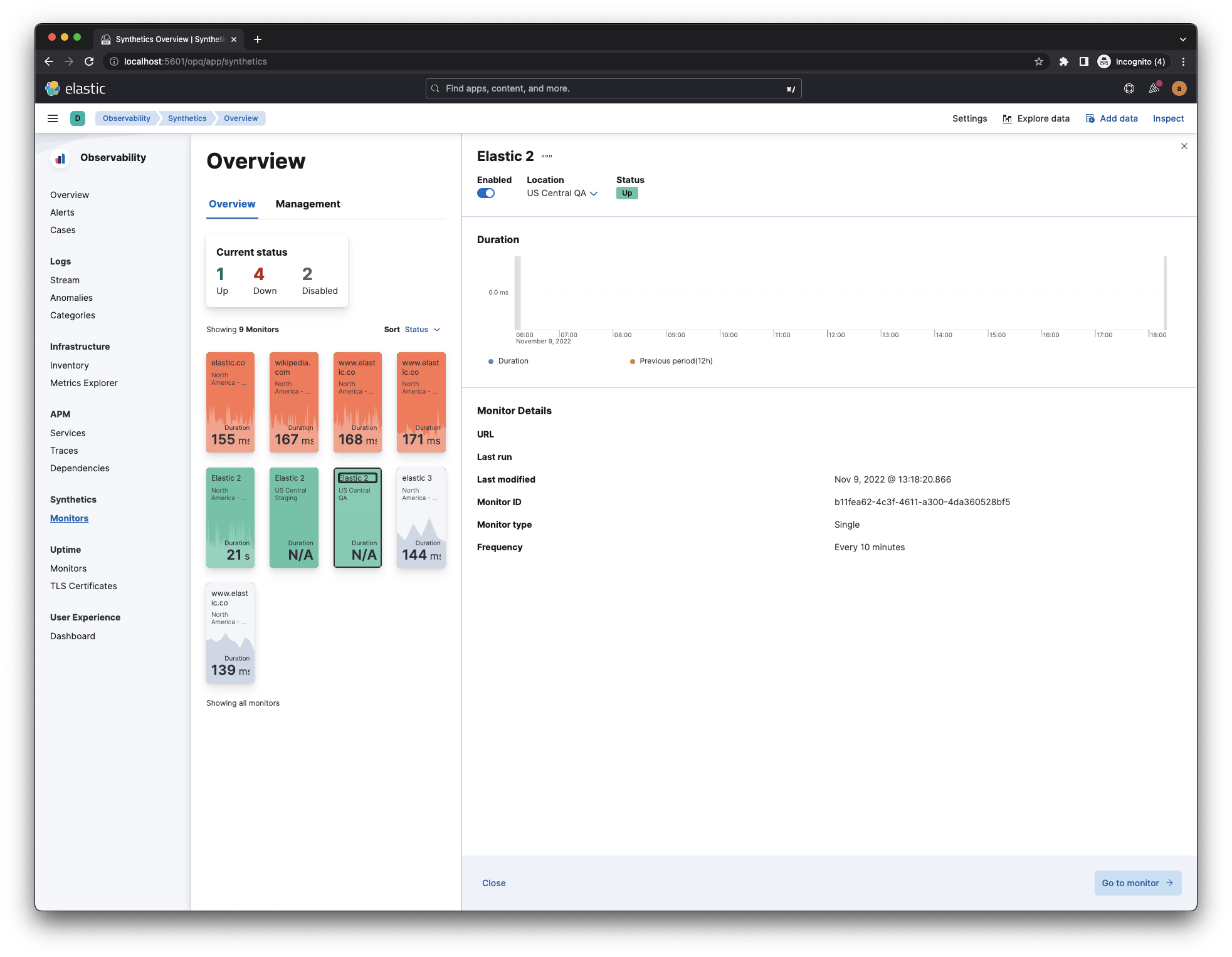
Task: Open Elastic 2 card with 21 s duration
Action: tap(230, 518)
